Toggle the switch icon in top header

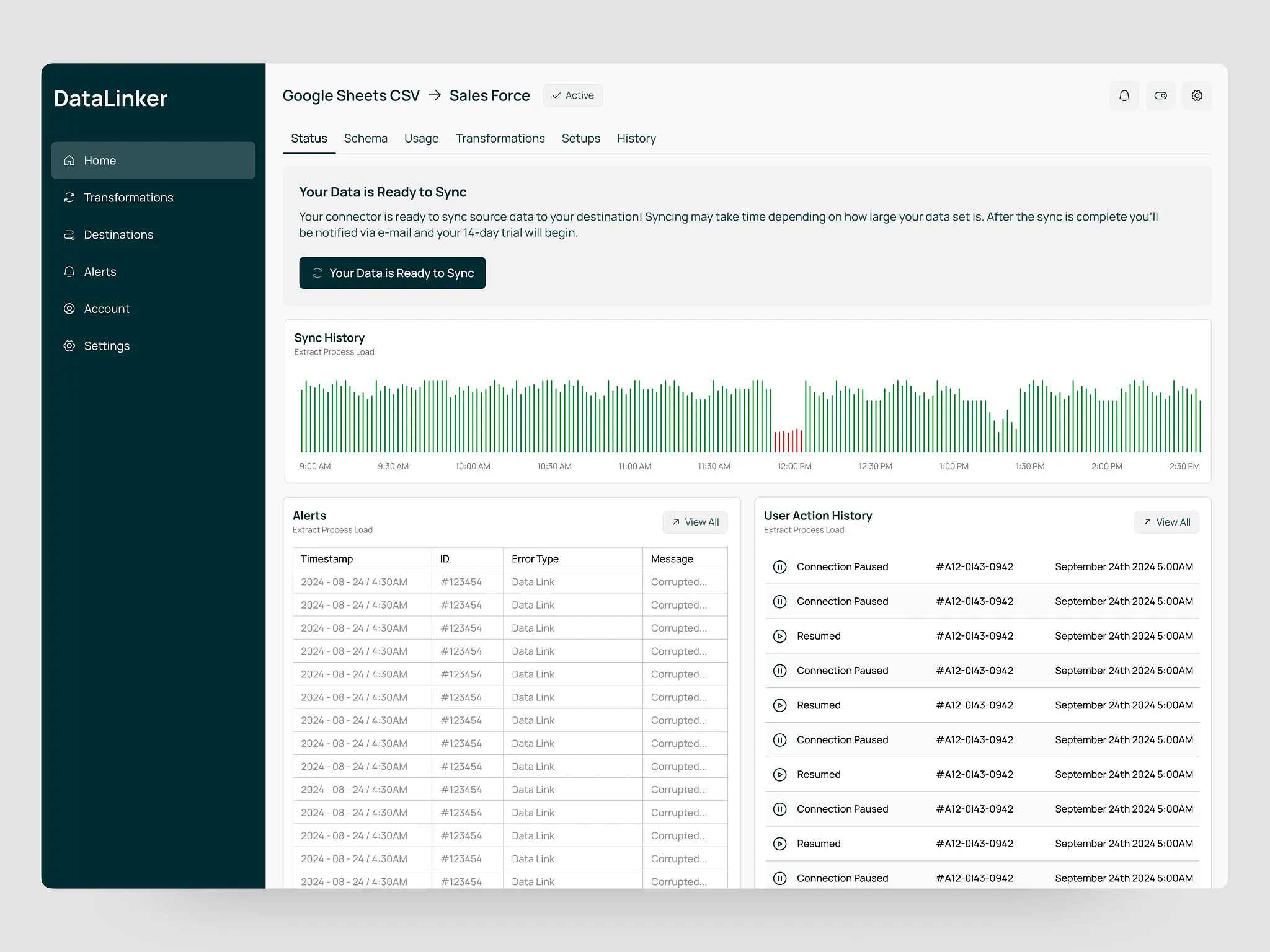(1160, 95)
